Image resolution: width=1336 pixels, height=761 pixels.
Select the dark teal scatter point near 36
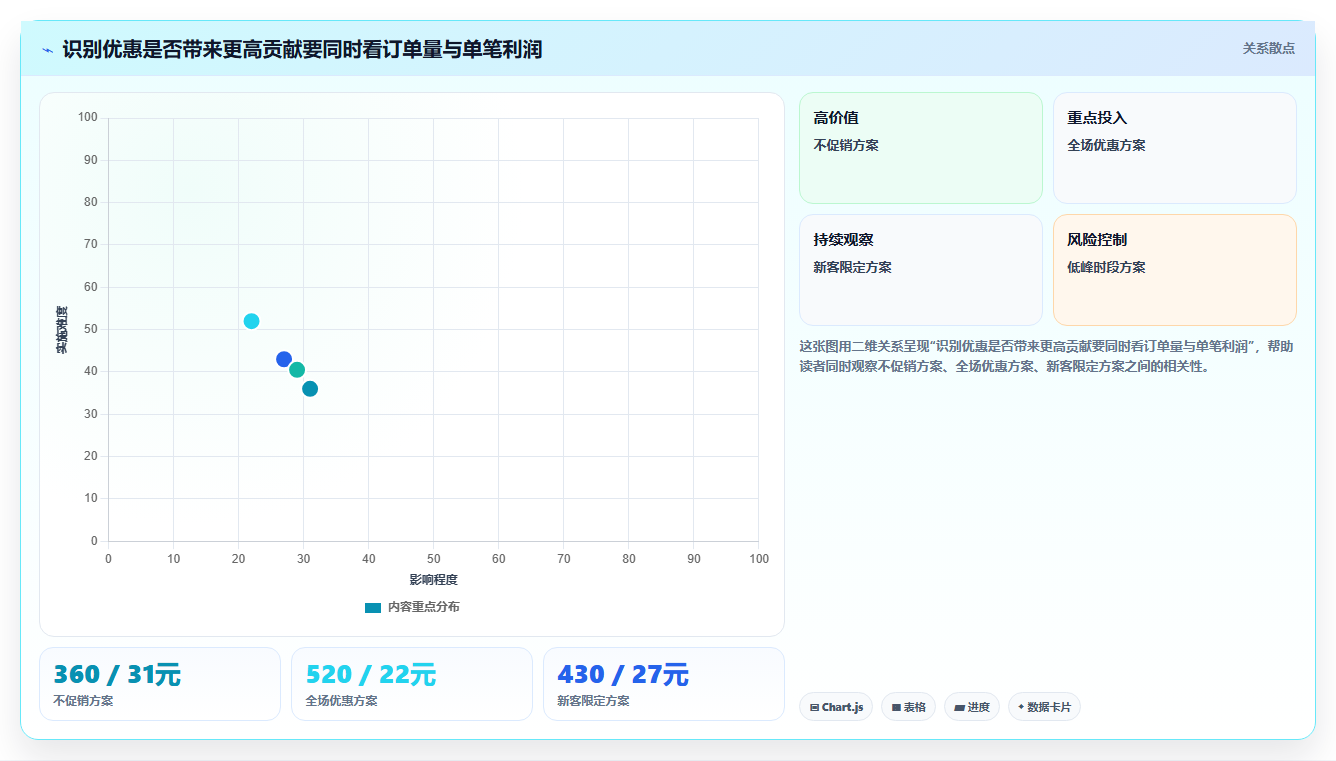310,389
